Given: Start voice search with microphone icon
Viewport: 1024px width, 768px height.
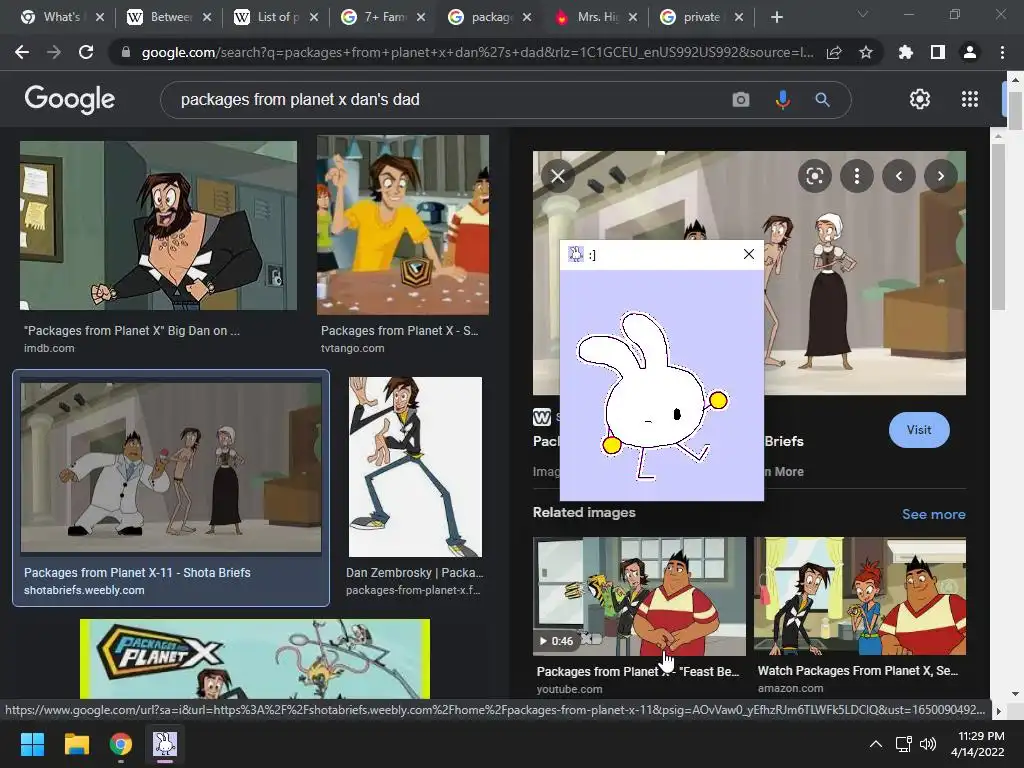Looking at the screenshot, I should tap(782, 100).
